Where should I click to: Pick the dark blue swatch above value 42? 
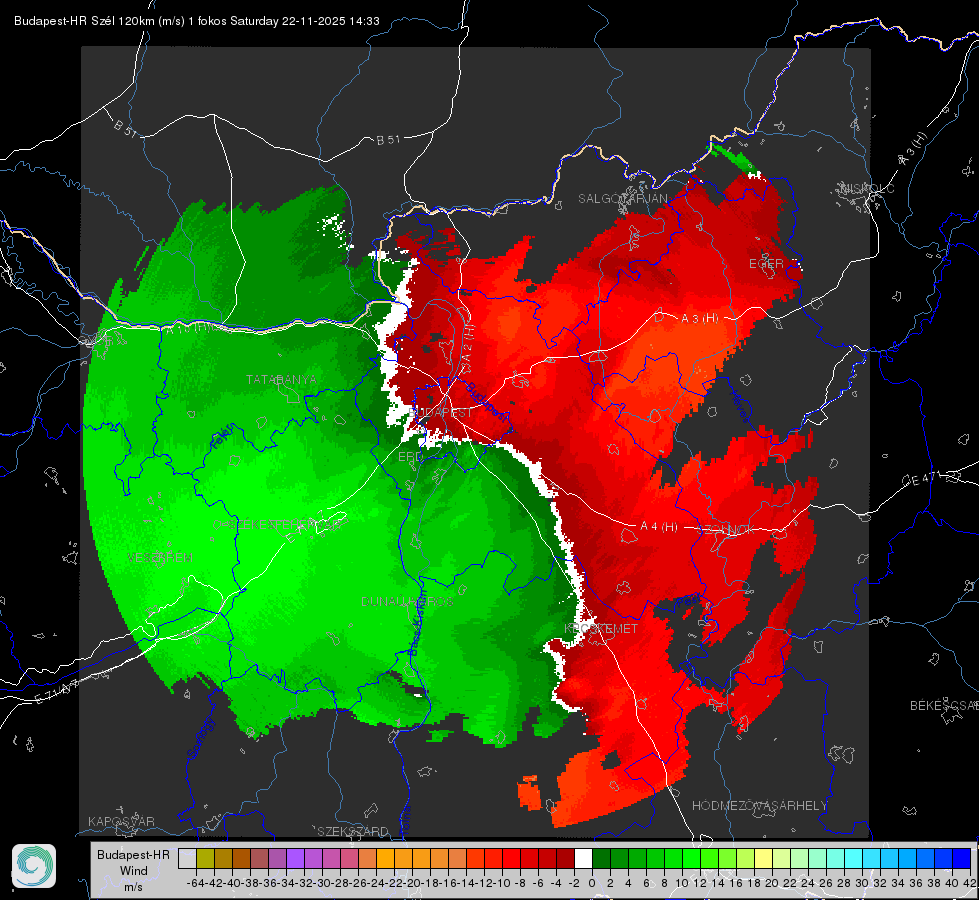click(x=962, y=858)
